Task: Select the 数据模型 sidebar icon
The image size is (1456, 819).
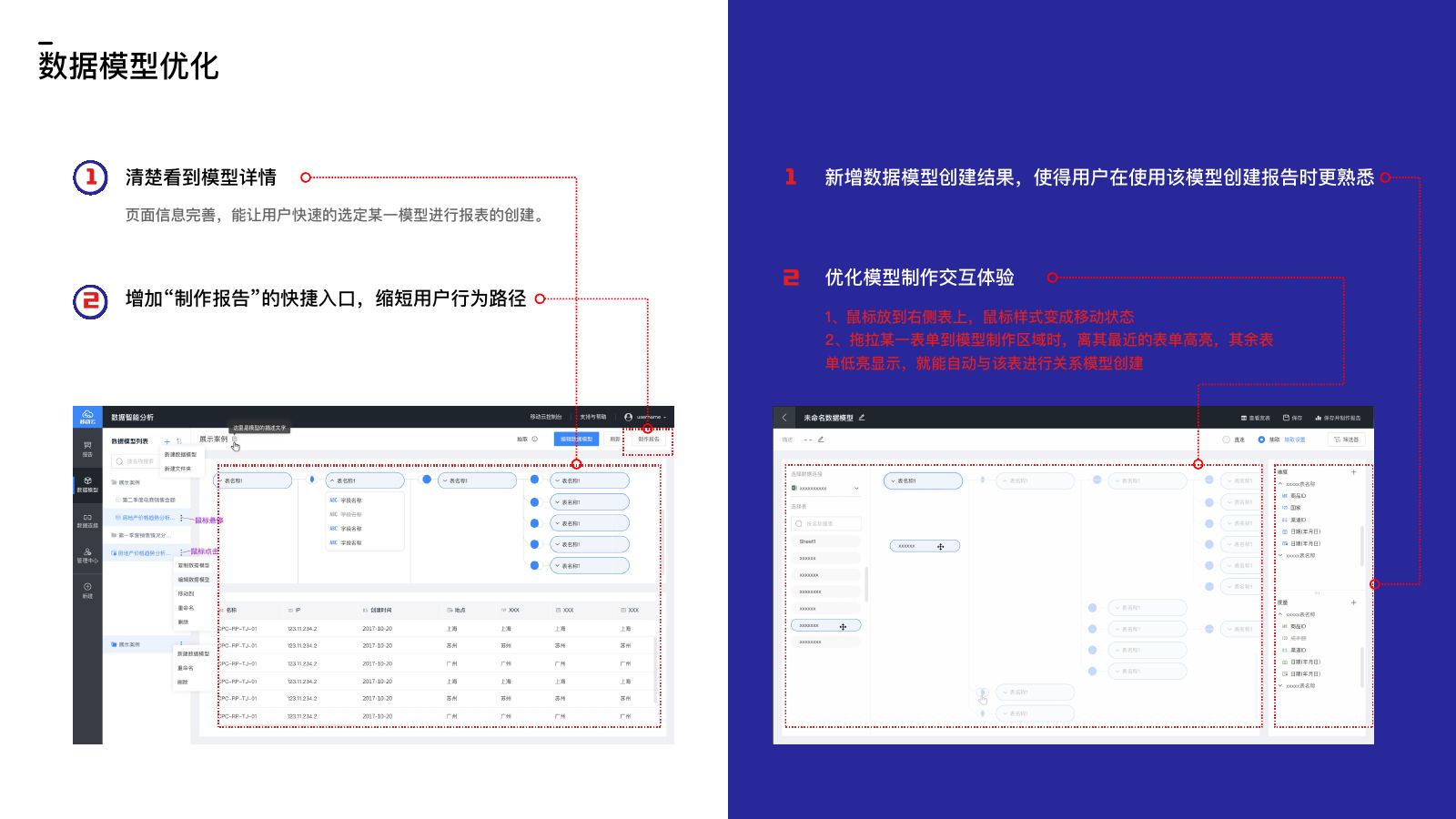Action: coord(87,484)
